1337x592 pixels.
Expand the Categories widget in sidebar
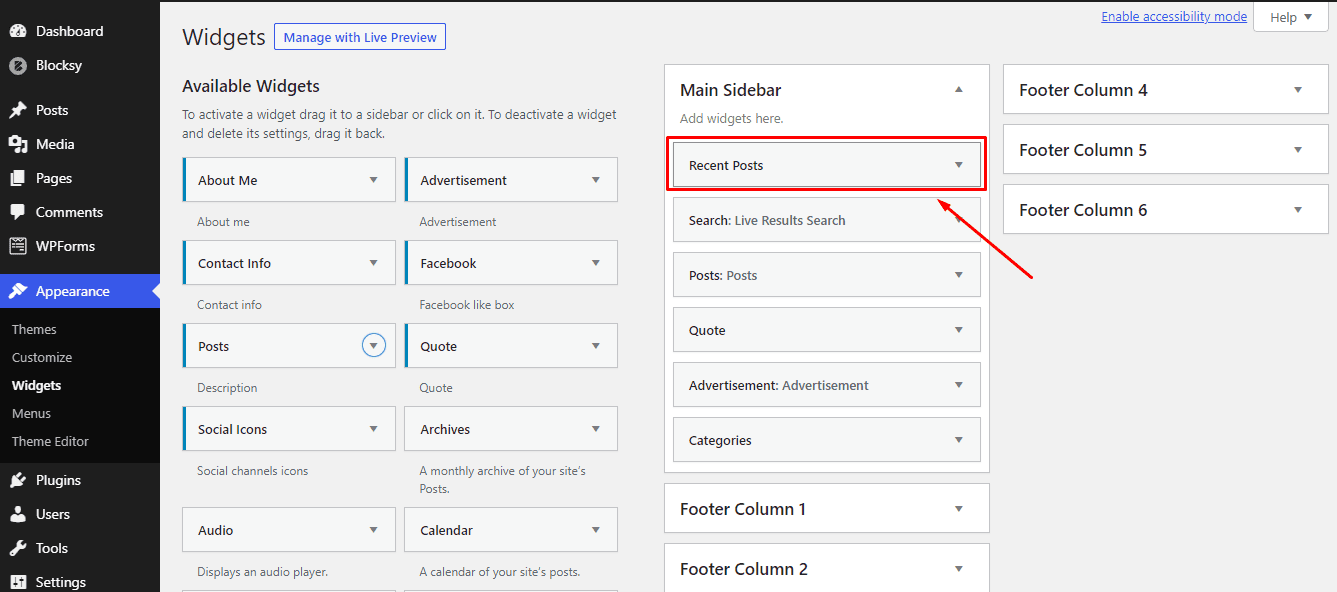(x=958, y=440)
